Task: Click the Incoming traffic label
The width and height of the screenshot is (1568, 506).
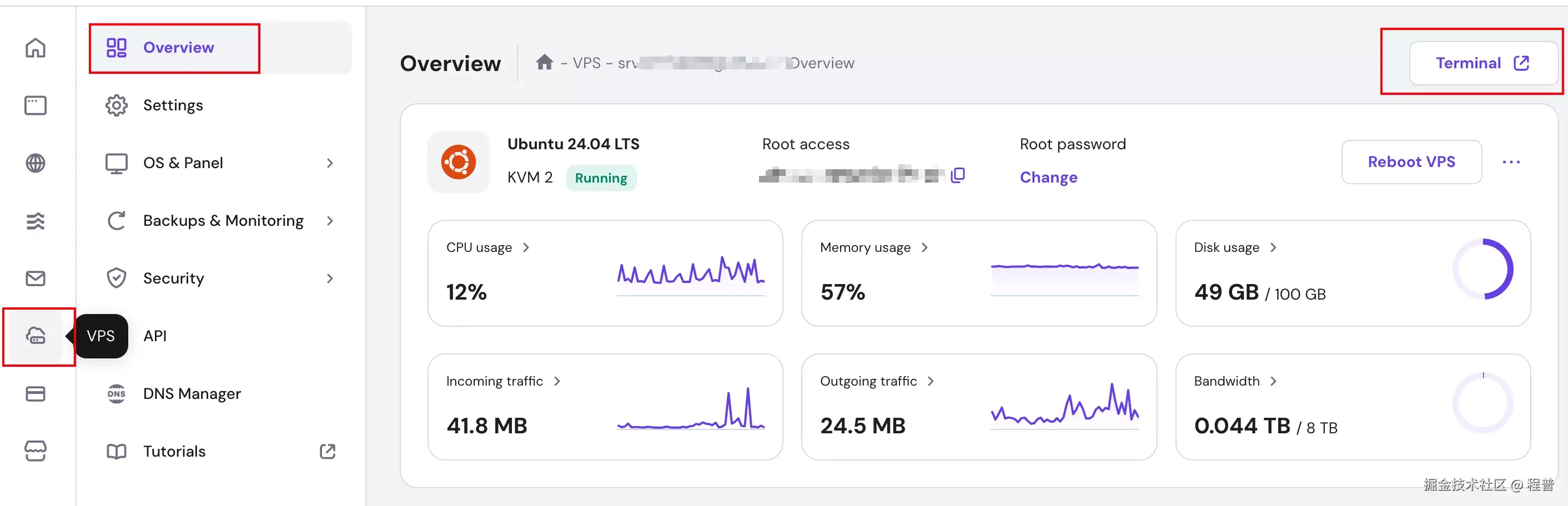Action: (x=494, y=381)
